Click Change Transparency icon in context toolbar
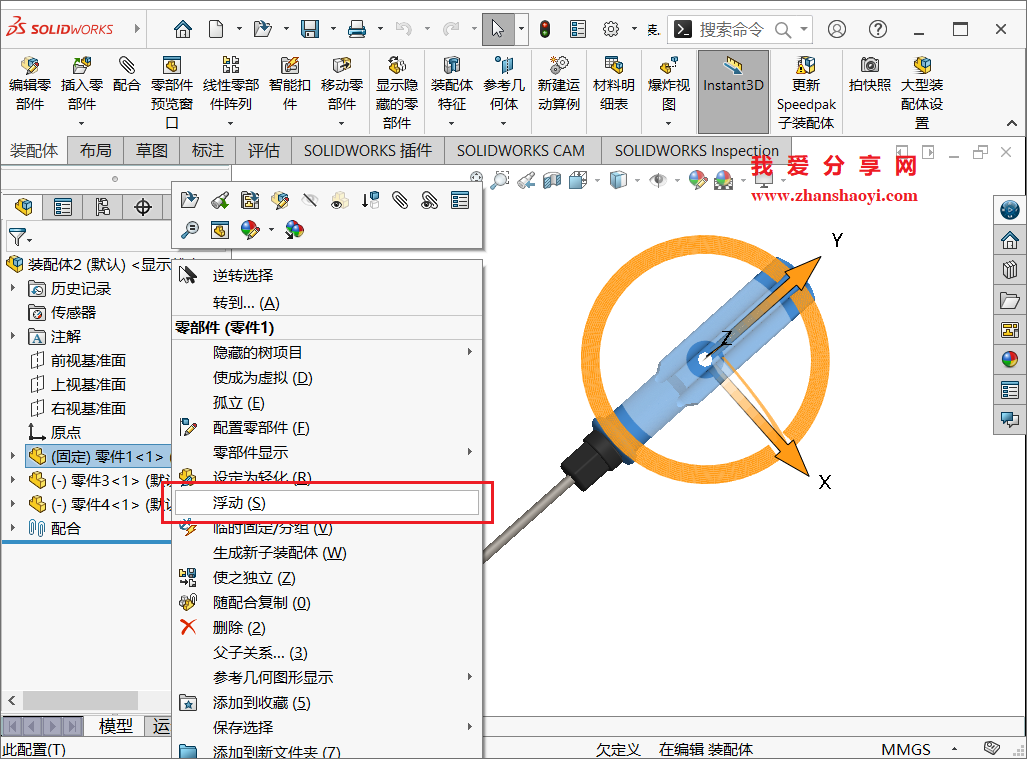Image resolution: width=1027 pixels, height=759 pixels. [339, 200]
